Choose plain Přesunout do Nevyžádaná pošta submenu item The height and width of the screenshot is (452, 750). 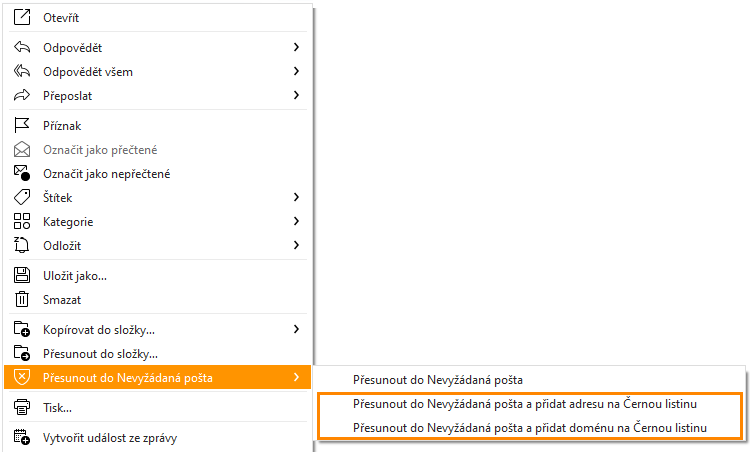tap(438, 379)
